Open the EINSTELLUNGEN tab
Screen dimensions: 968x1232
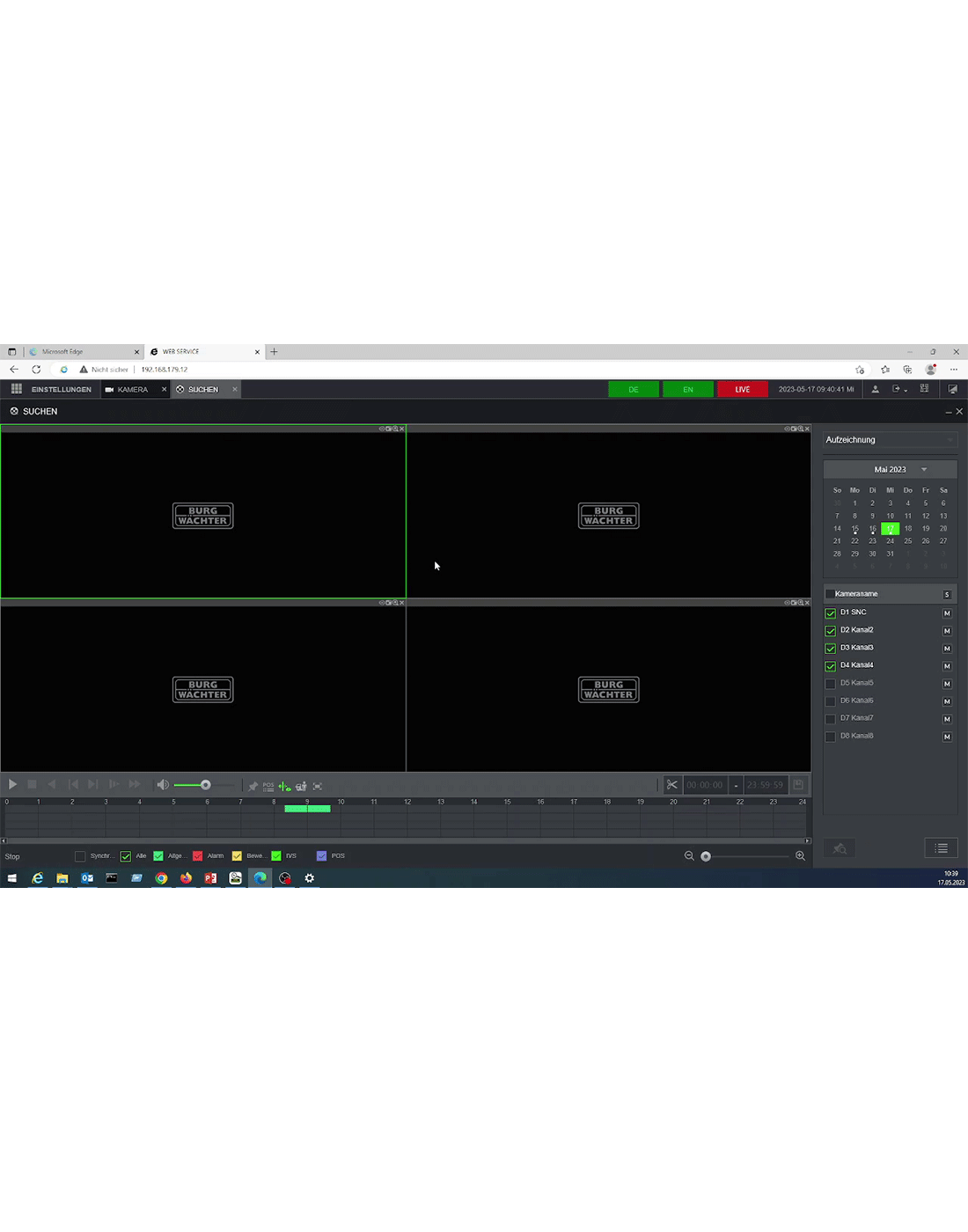click(61, 389)
